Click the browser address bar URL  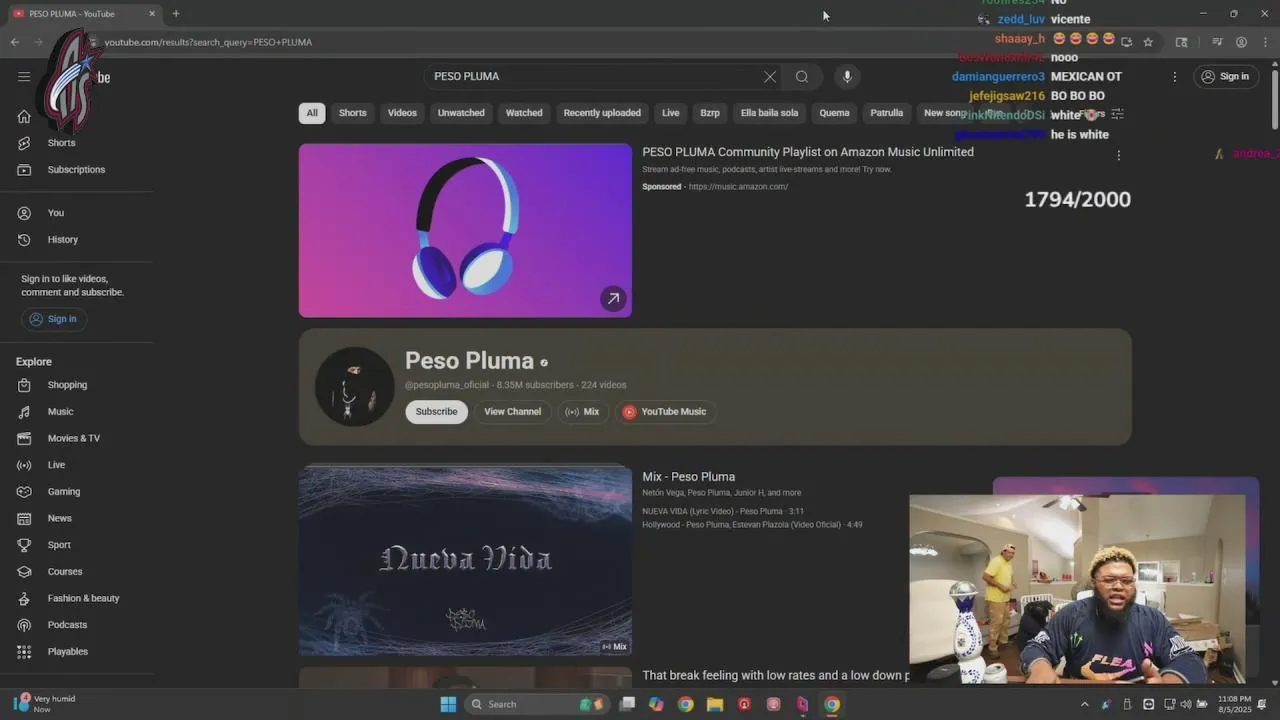click(x=208, y=42)
